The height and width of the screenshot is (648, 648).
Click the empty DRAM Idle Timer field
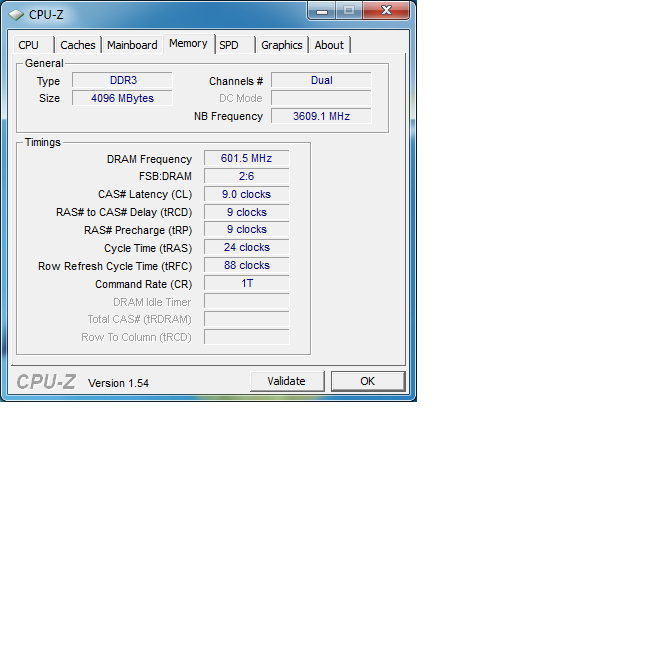click(247, 301)
